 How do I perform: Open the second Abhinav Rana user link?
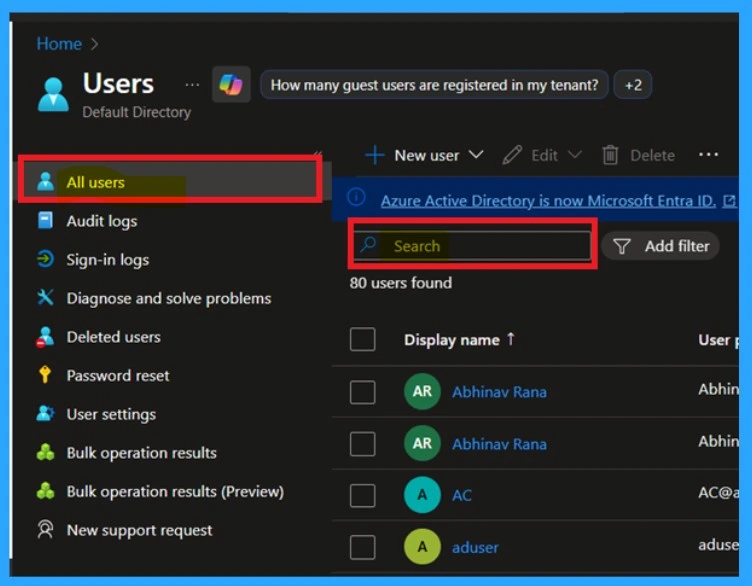[x=499, y=444]
